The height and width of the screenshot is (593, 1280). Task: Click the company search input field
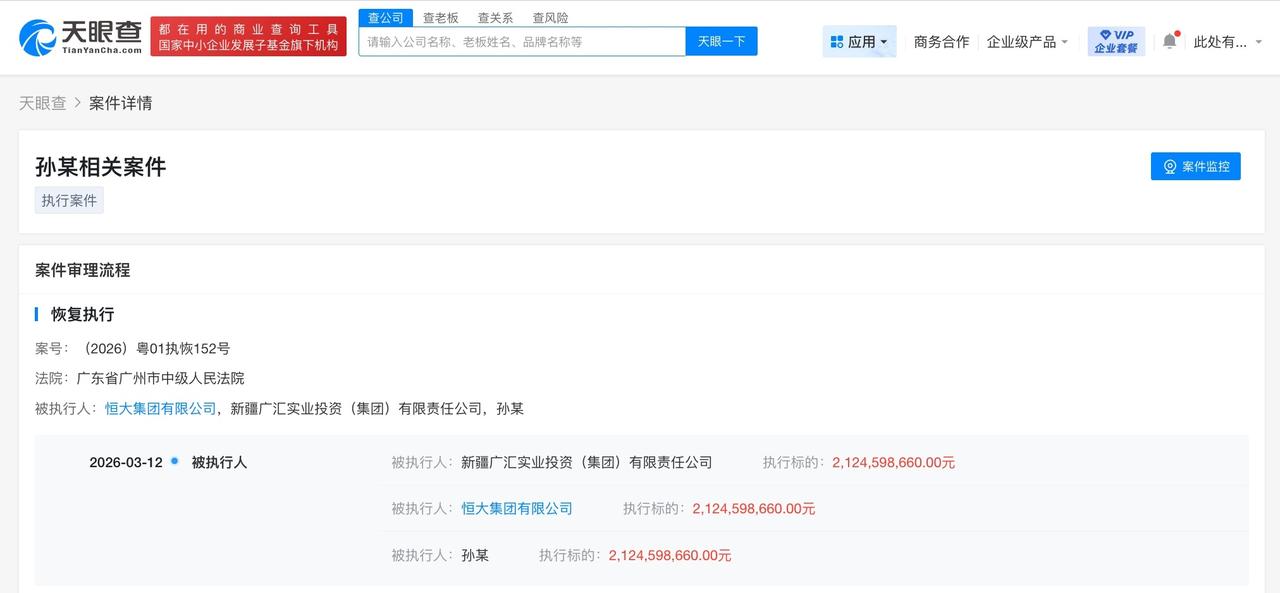pos(520,41)
